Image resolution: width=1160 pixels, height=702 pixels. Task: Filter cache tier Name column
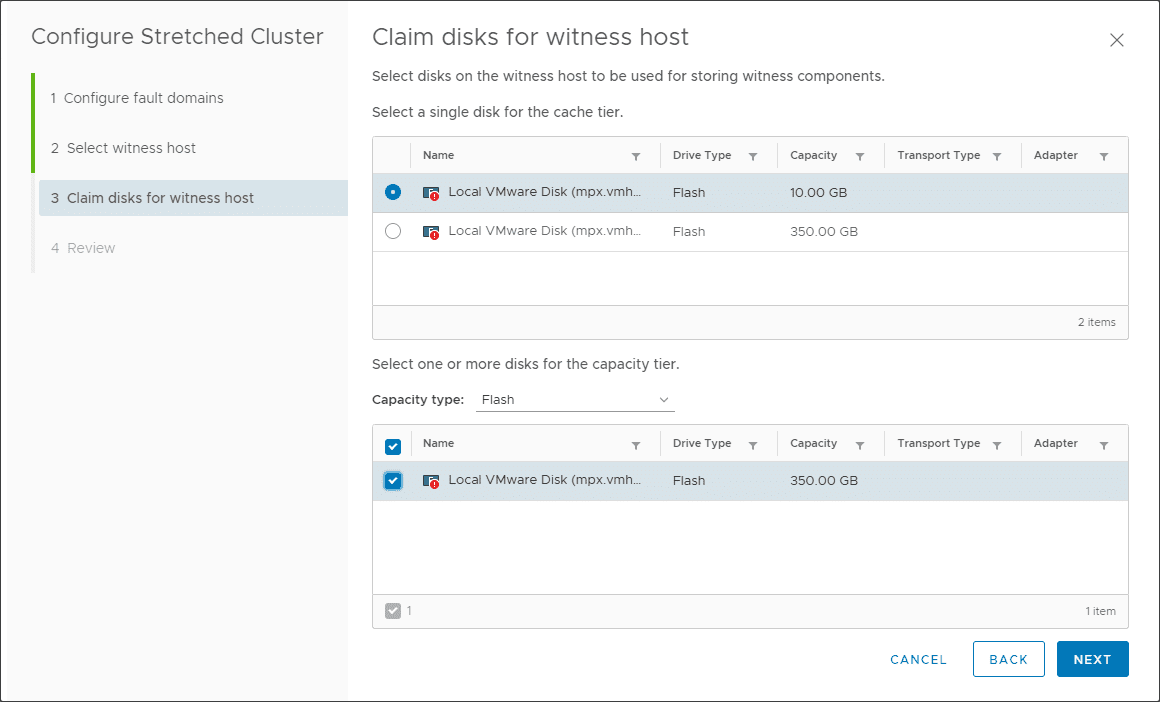[636, 156]
